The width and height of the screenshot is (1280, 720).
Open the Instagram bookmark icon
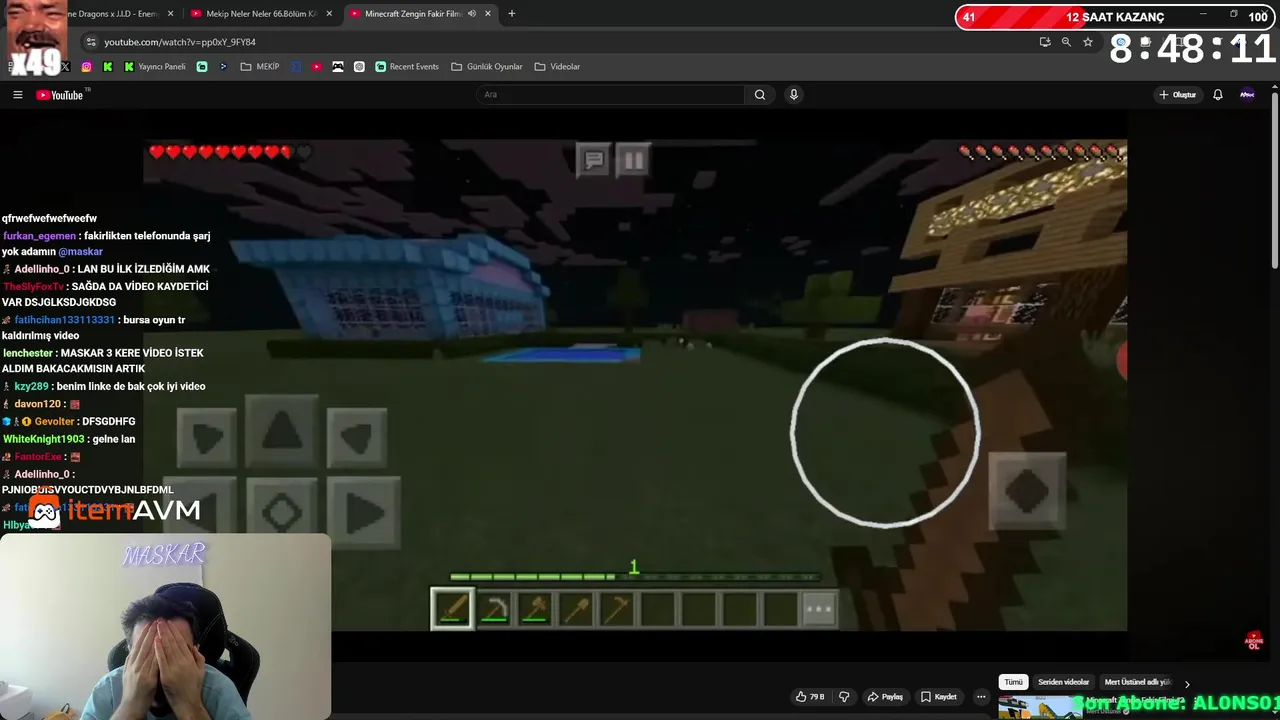86,67
